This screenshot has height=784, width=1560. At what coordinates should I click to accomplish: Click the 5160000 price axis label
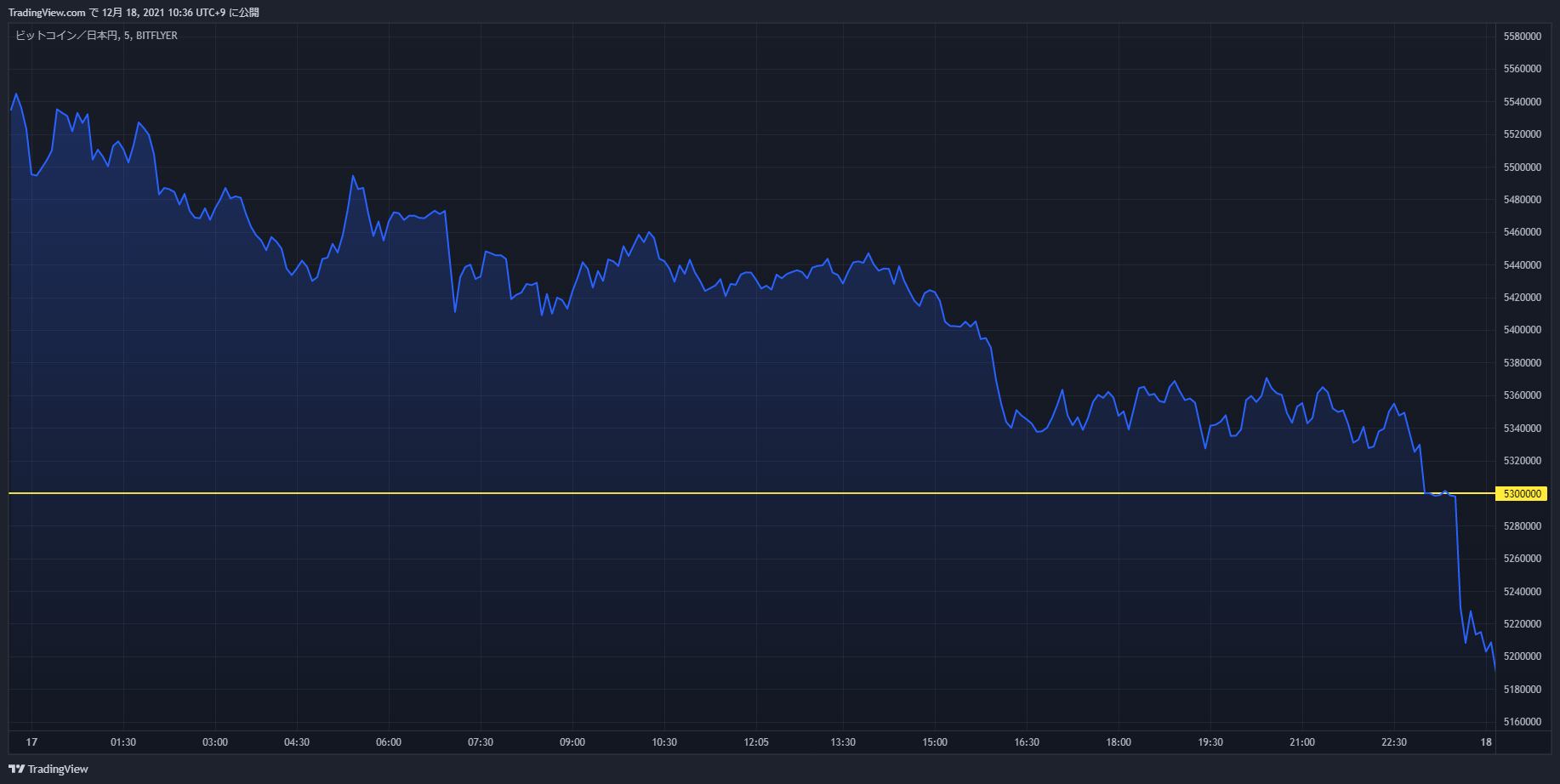[1523, 722]
